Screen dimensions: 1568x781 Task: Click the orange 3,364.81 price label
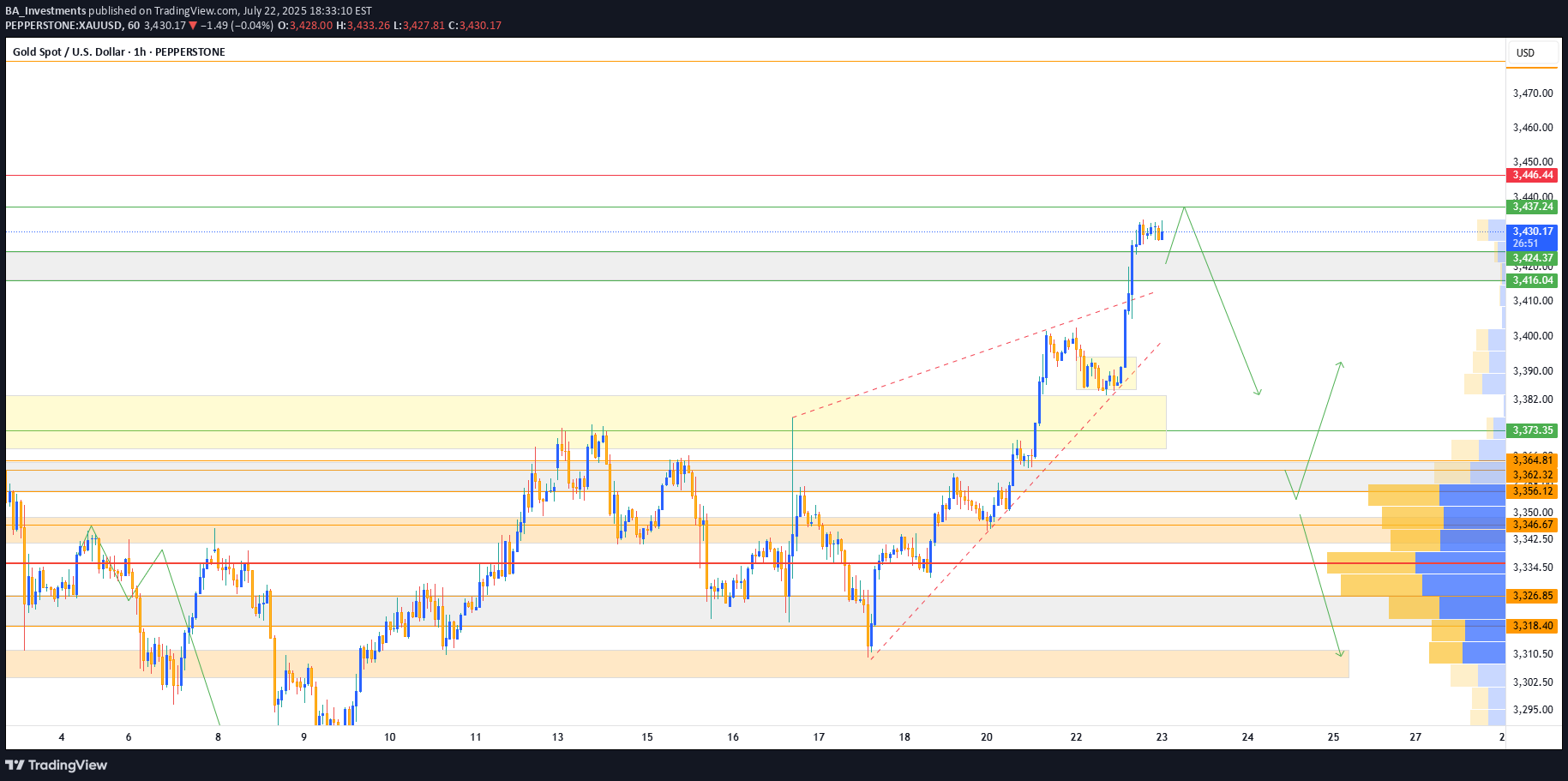(1532, 460)
